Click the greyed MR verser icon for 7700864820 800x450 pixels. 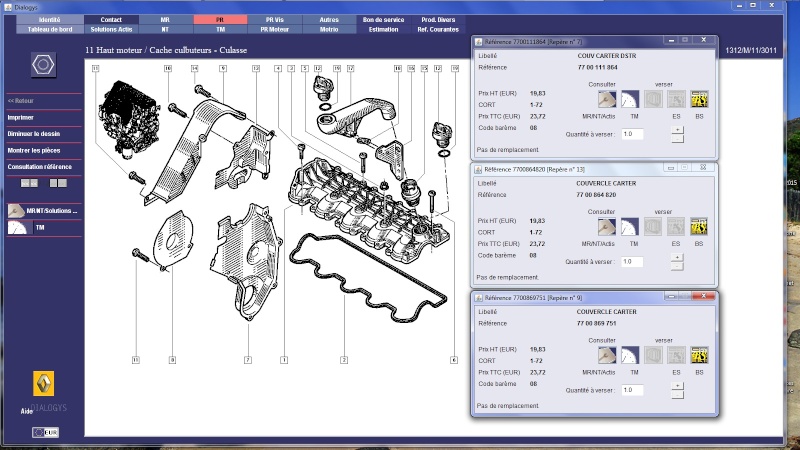(x=653, y=227)
